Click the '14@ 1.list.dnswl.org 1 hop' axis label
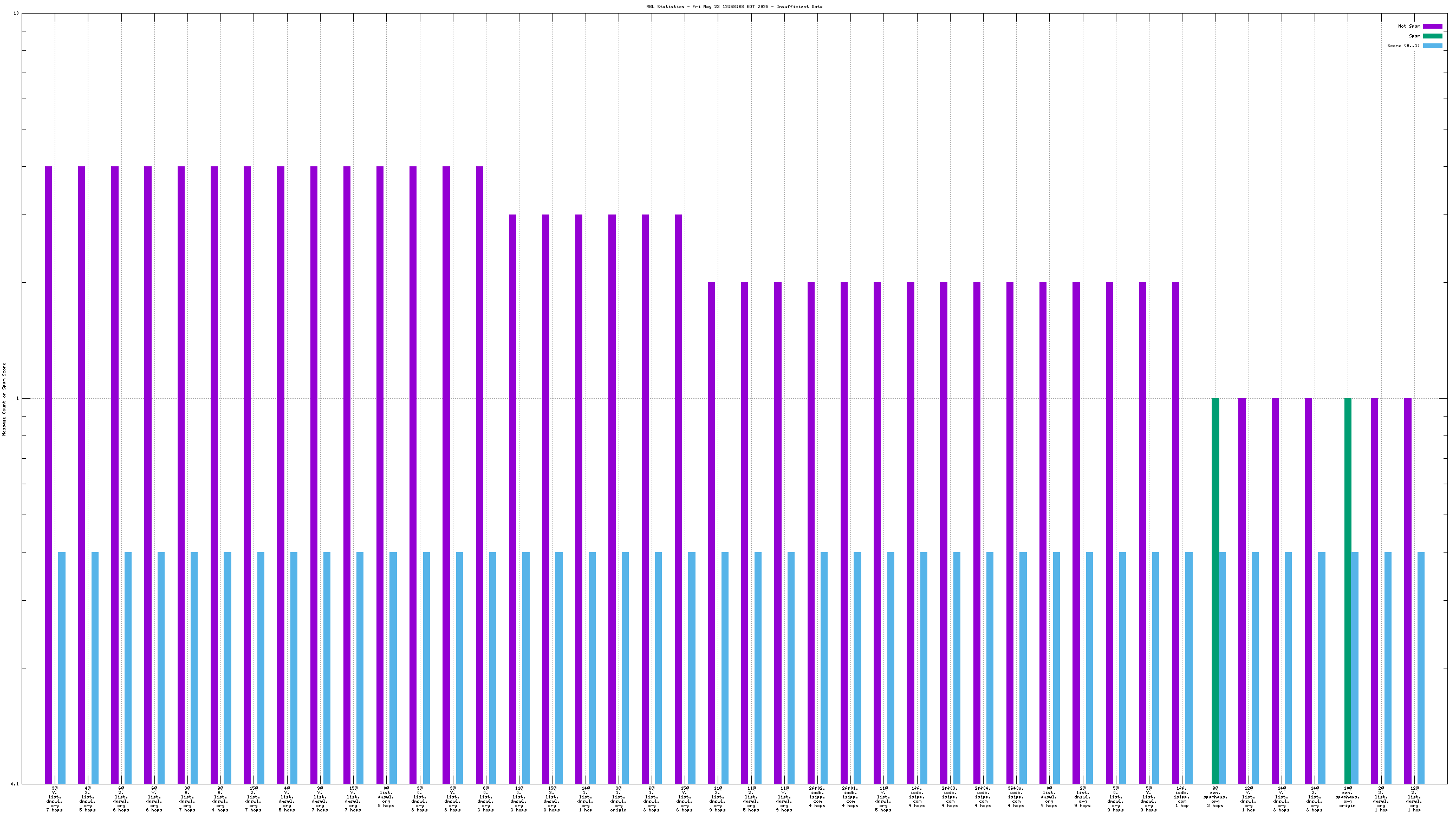Viewport: 1456px width, 819px height. coord(585,798)
